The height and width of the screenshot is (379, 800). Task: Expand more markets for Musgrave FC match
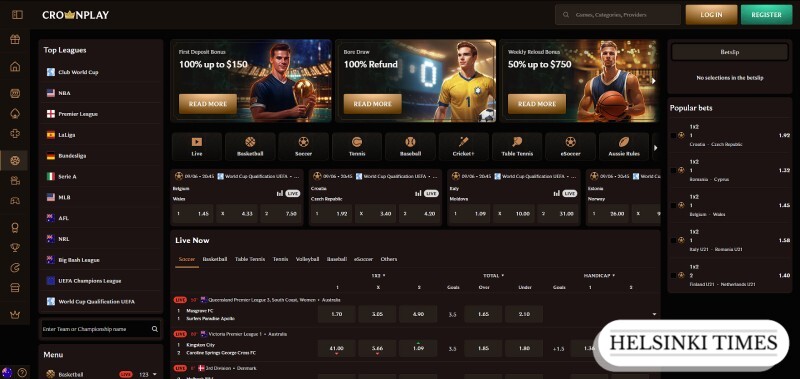pos(654,315)
